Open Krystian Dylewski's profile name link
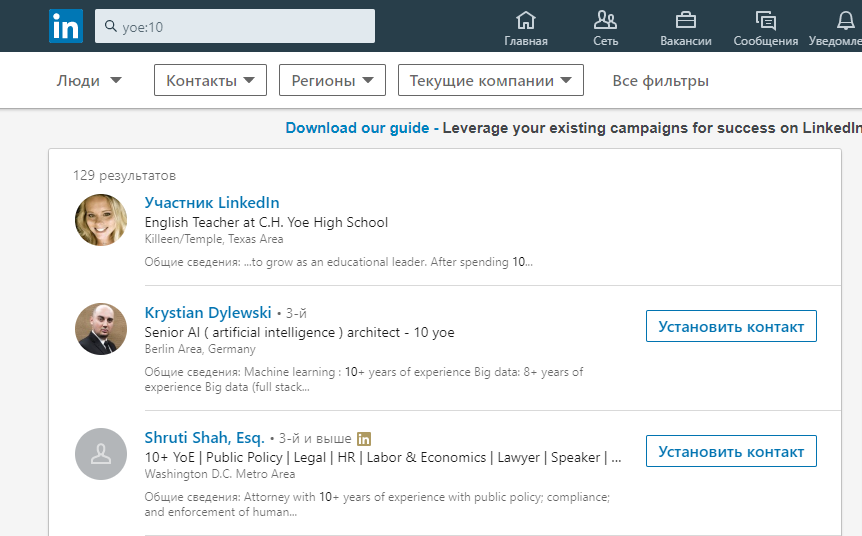This screenshot has width=862, height=536. tap(208, 313)
